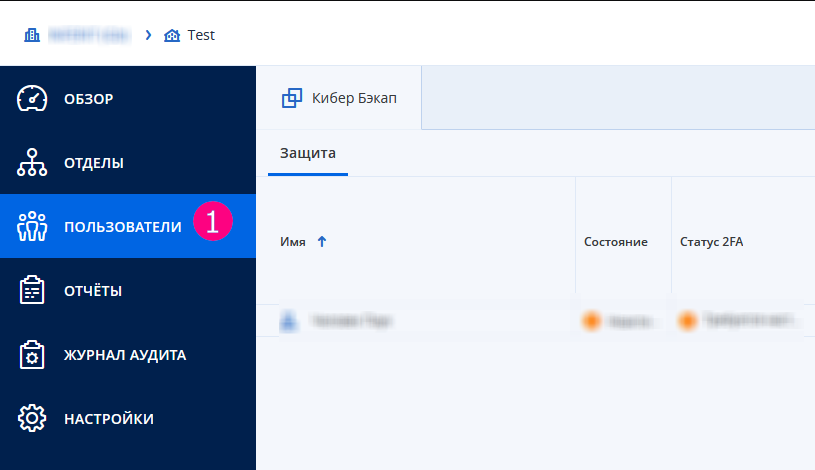Click the orange status indicator under Состояние
This screenshot has width=815, height=470.
click(591, 321)
